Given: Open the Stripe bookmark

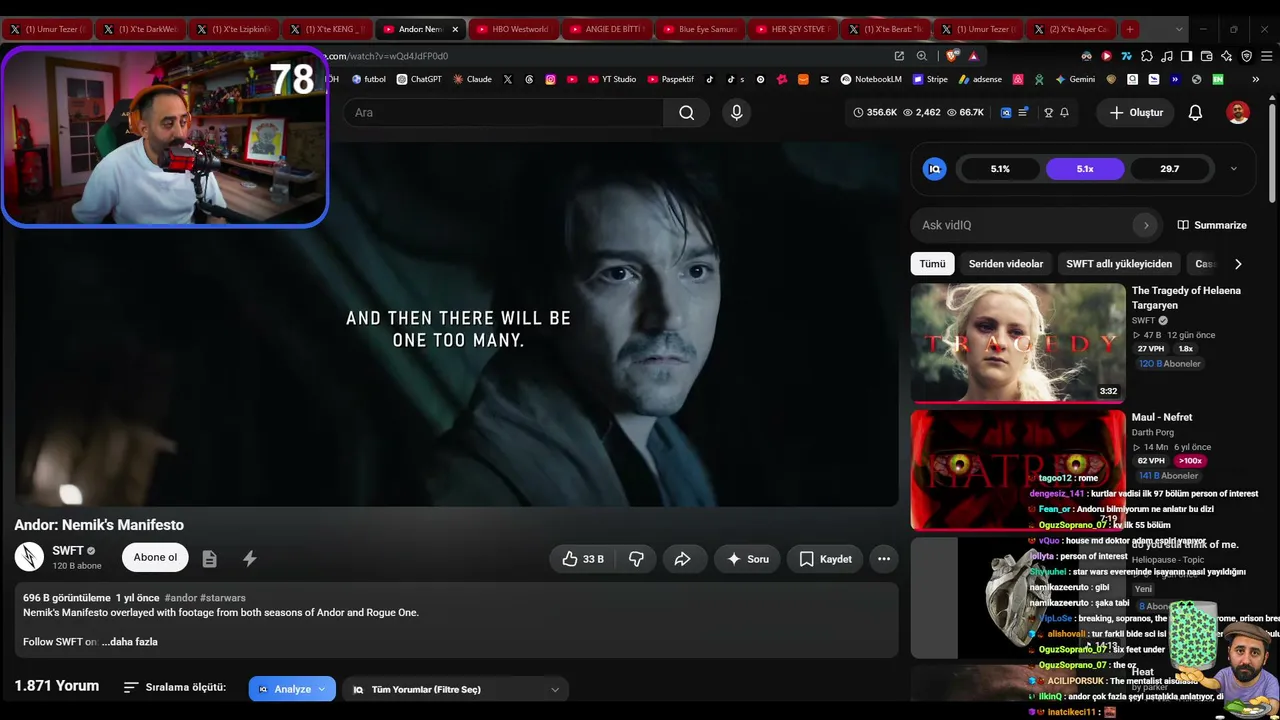Looking at the screenshot, I should pyautogui.click(x=930, y=79).
